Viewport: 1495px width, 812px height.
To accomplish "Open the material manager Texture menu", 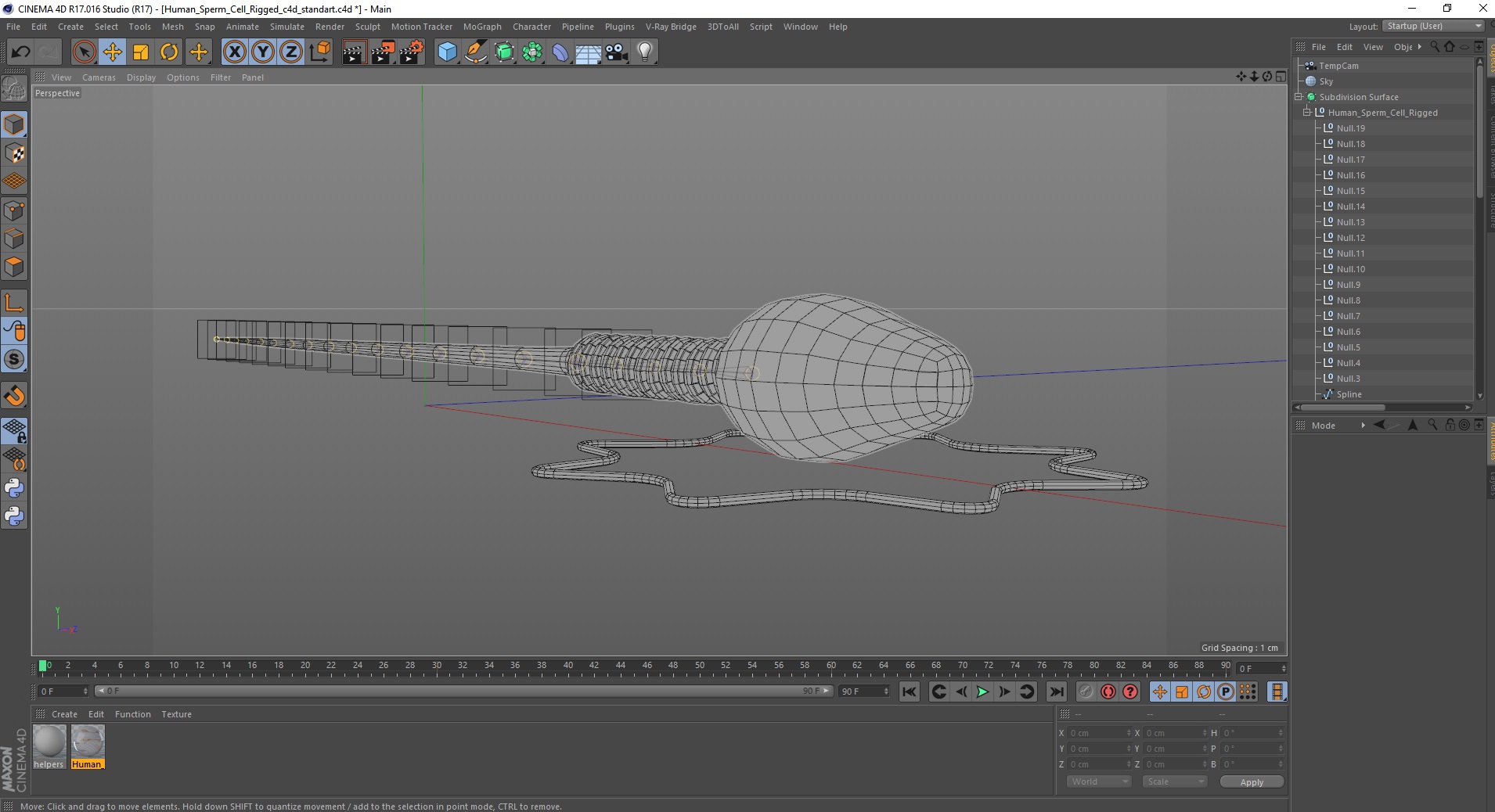I will [x=176, y=714].
